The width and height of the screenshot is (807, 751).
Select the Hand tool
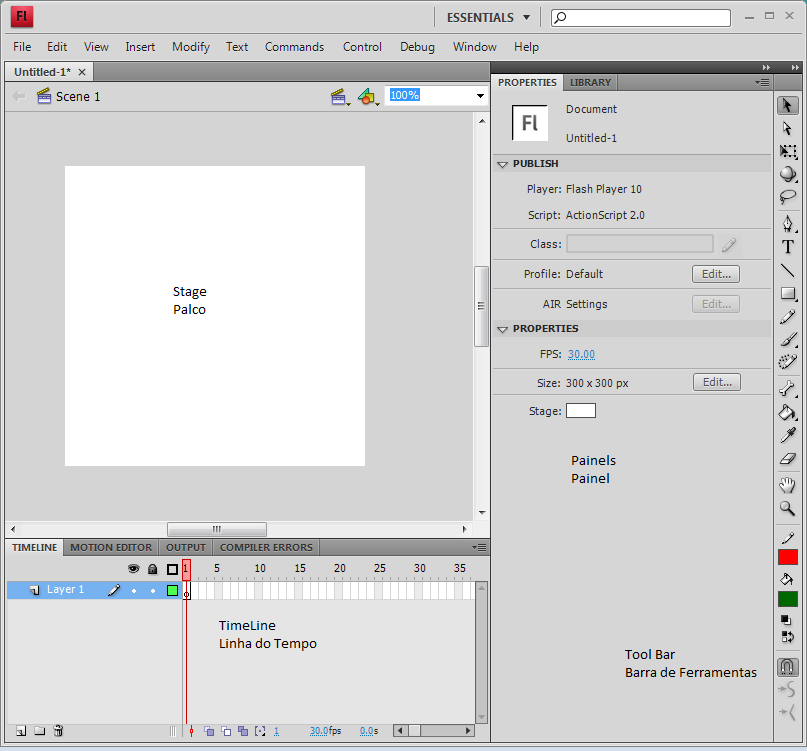click(x=788, y=485)
